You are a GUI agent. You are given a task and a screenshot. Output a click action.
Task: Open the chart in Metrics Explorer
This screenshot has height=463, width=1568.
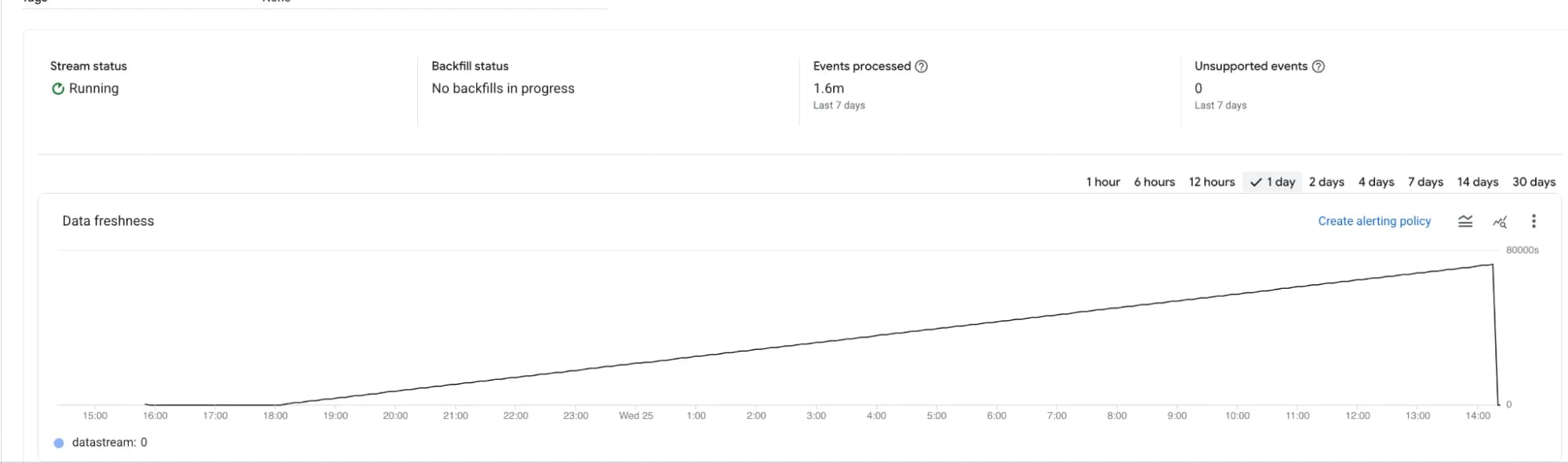click(1499, 222)
